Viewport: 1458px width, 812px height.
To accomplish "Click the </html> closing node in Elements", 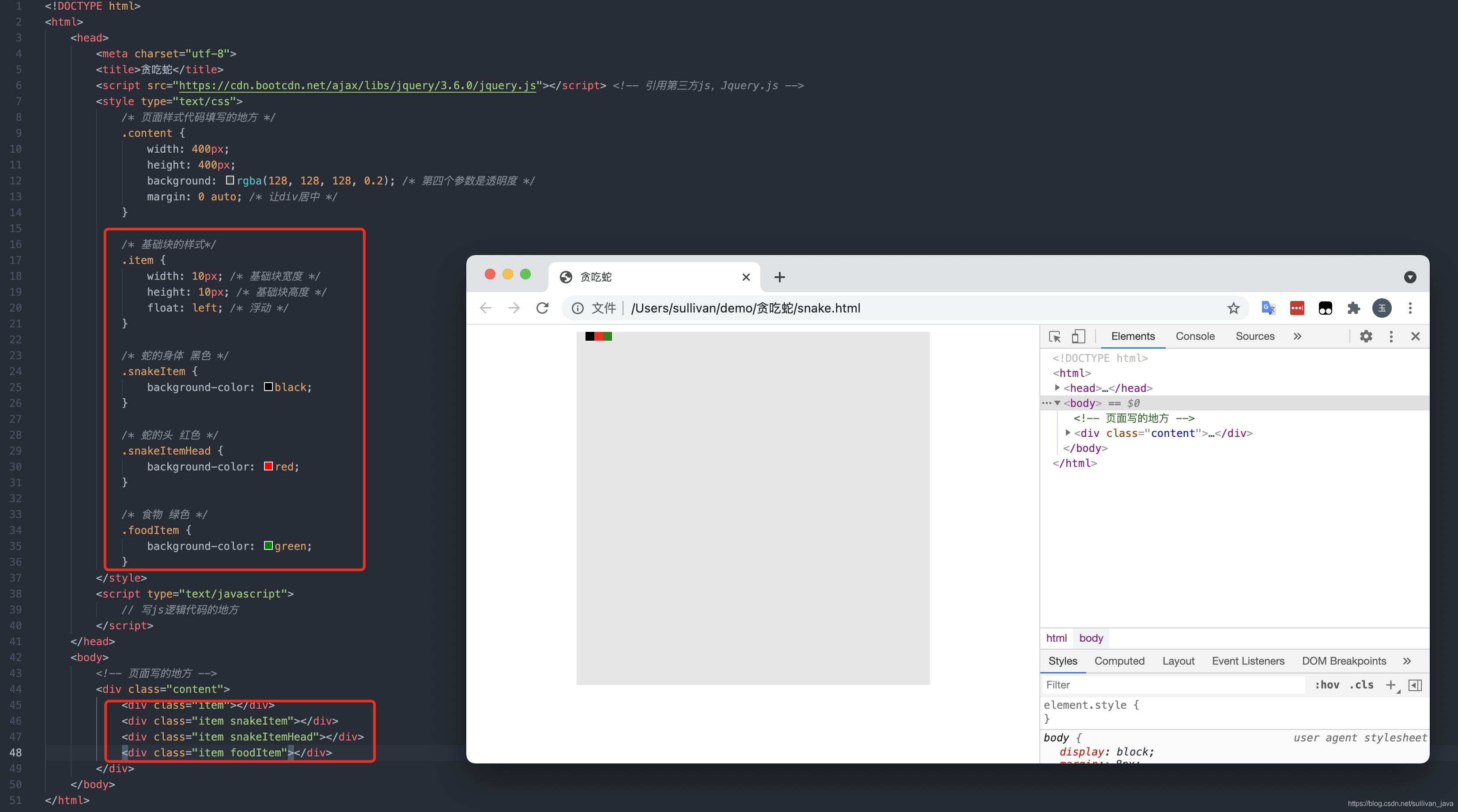I will coord(1074,463).
